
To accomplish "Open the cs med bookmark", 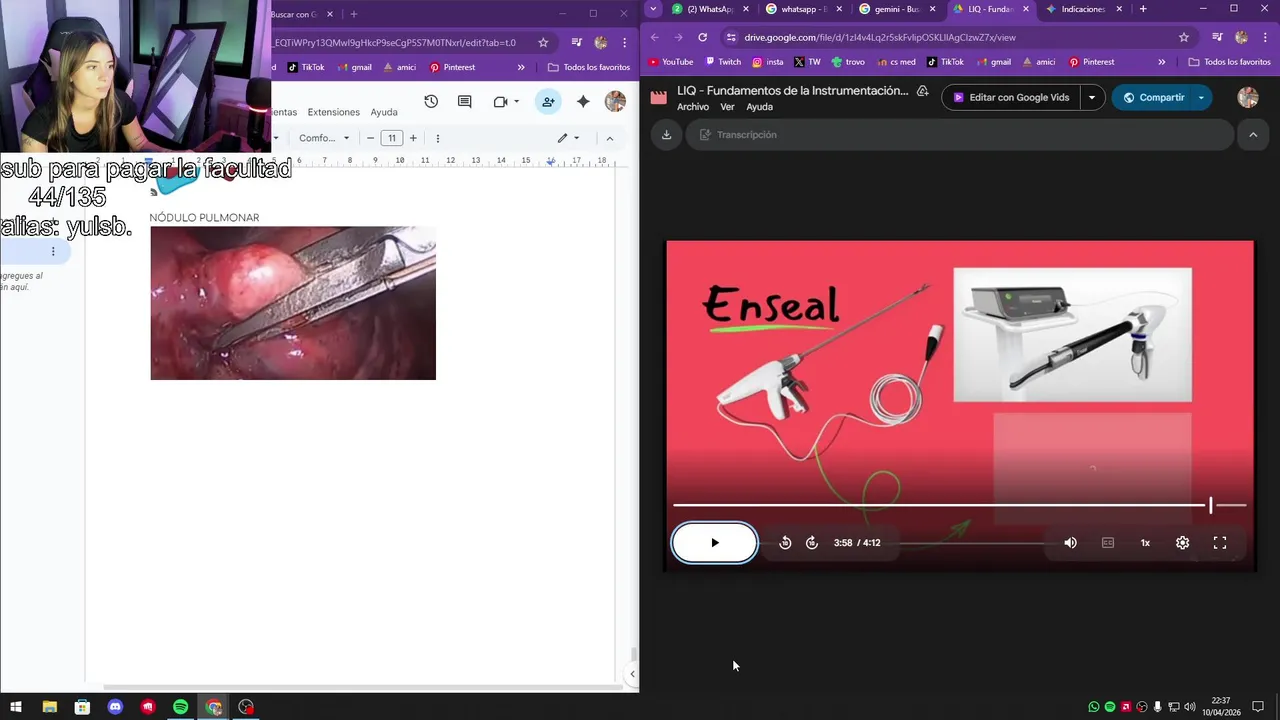I will [x=895, y=62].
